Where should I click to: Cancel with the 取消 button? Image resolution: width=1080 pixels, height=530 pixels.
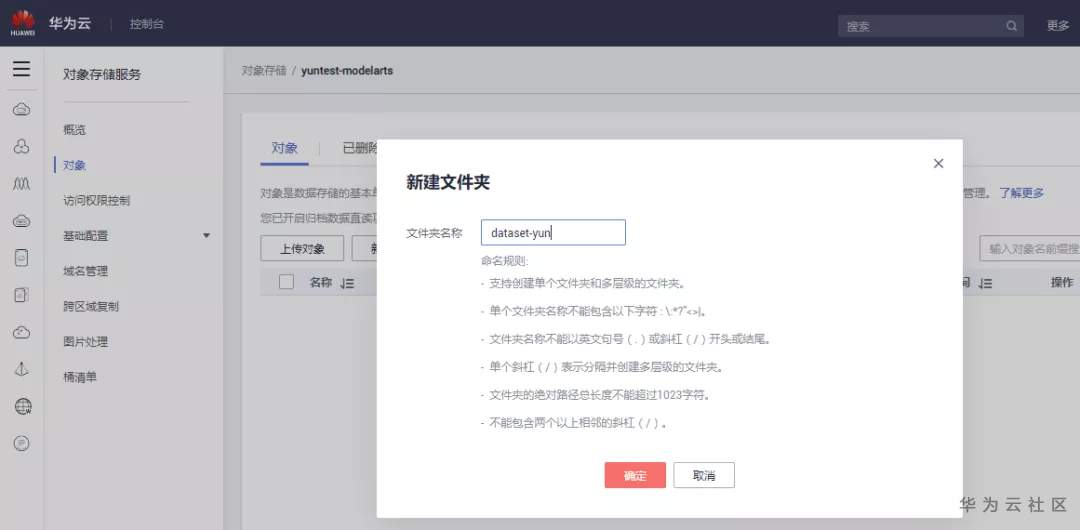(x=704, y=475)
